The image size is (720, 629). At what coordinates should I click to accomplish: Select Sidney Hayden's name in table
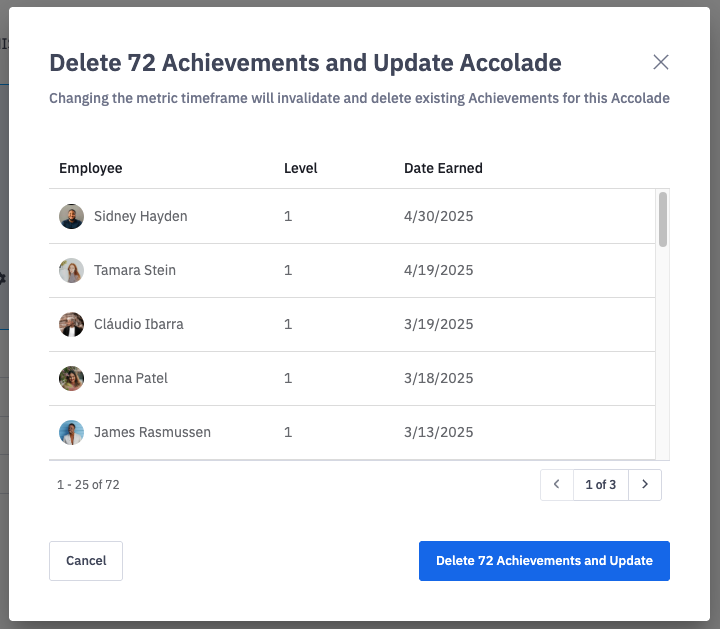[140, 216]
